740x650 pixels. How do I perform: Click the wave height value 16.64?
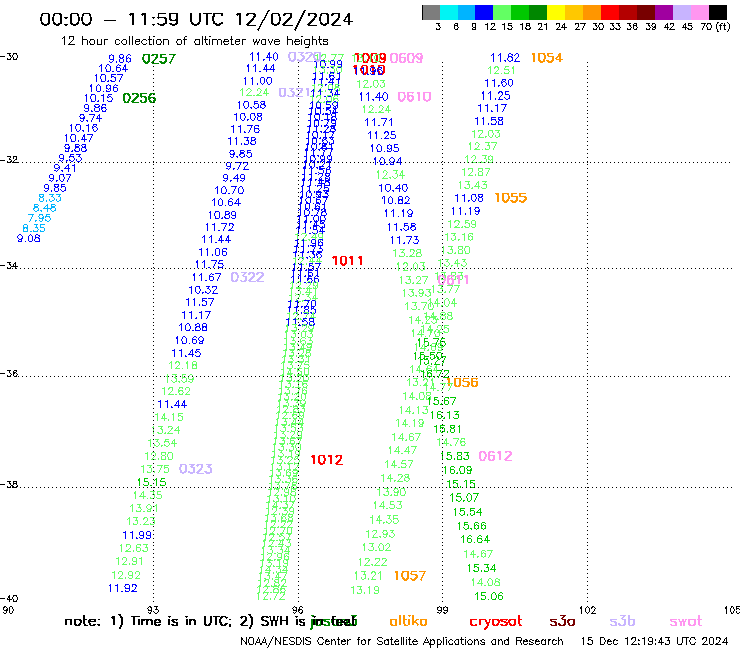click(475, 540)
